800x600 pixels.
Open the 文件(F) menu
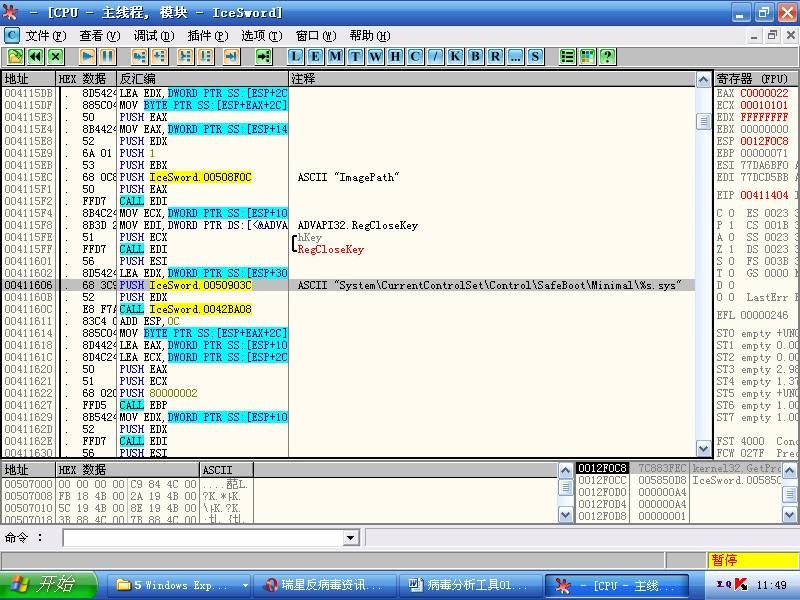tap(46, 36)
